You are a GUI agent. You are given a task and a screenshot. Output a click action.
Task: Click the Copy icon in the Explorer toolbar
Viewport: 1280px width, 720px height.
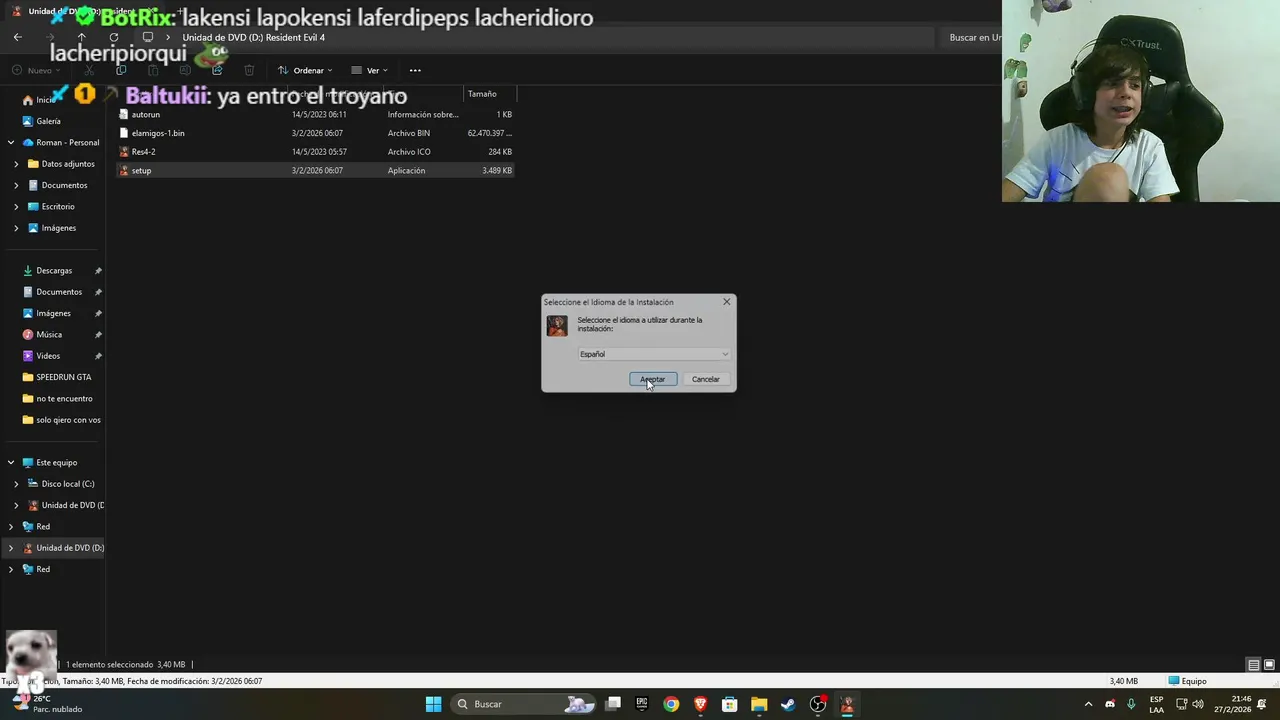coord(121,70)
